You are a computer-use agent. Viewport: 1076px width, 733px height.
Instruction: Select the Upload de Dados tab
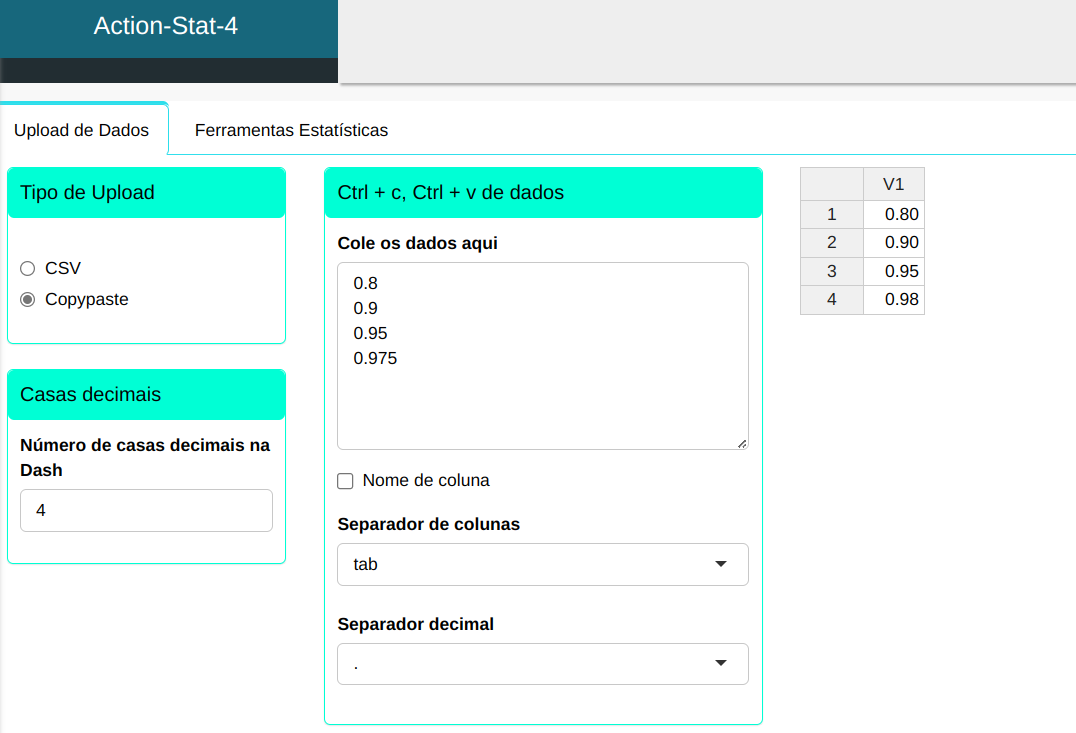tap(82, 130)
